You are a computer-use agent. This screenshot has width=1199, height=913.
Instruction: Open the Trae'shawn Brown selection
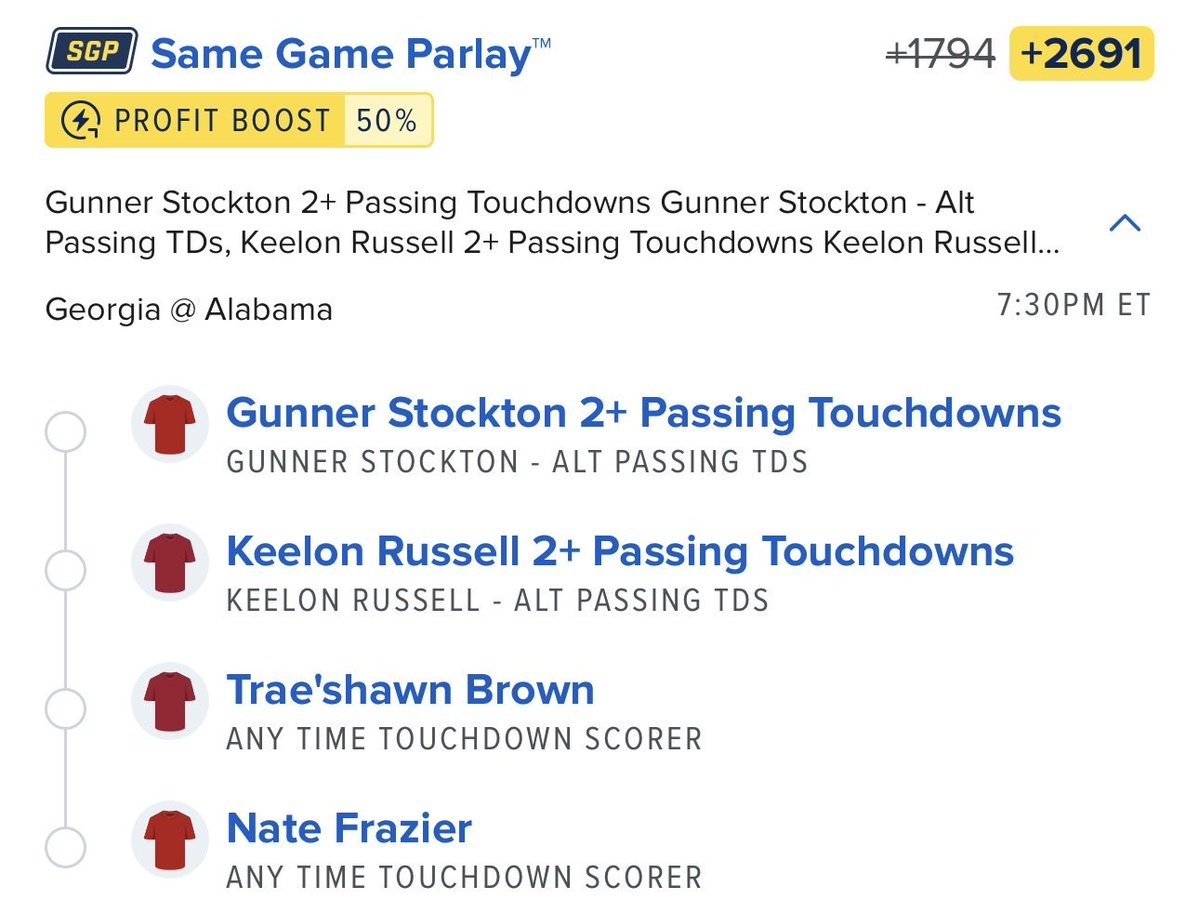coord(411,690)
